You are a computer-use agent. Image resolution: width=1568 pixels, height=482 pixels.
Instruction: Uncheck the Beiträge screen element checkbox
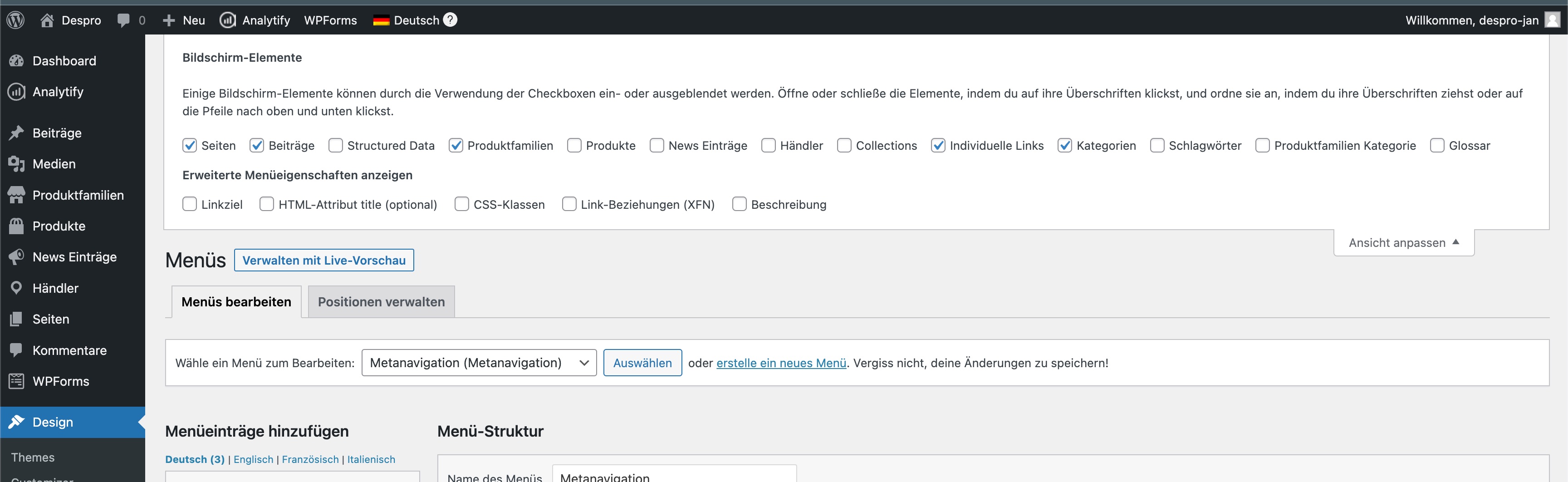[257, 145]
